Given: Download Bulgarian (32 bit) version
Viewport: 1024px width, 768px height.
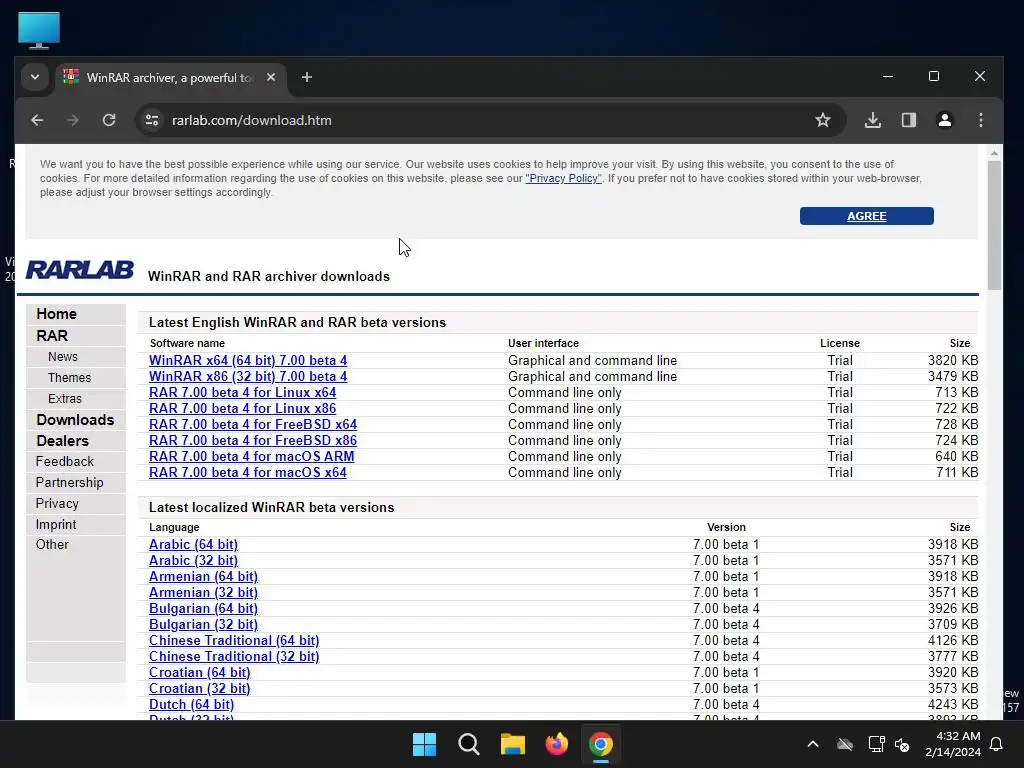Looking at the screenshot, I should [203, 624].
